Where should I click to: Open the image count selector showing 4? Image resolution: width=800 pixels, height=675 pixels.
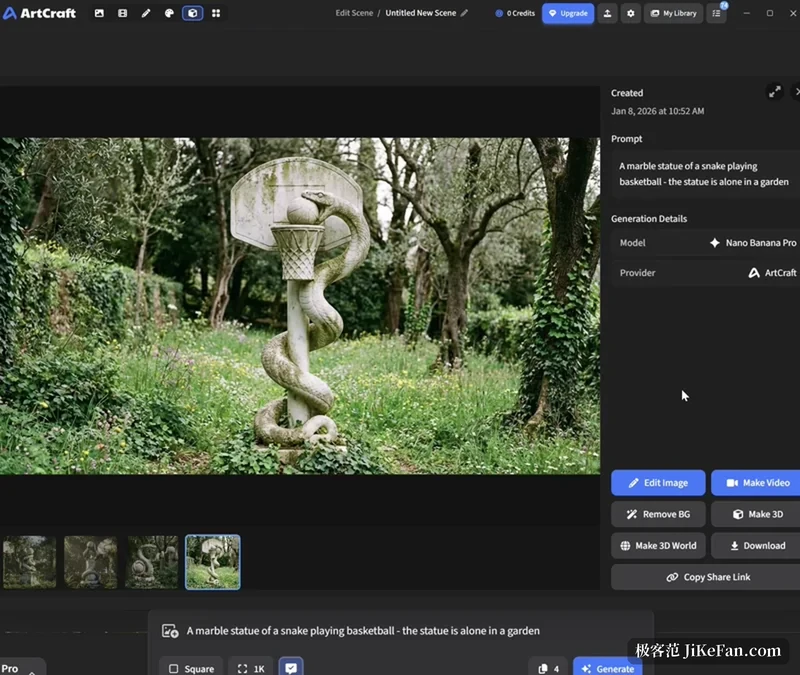tap(548, 668)
